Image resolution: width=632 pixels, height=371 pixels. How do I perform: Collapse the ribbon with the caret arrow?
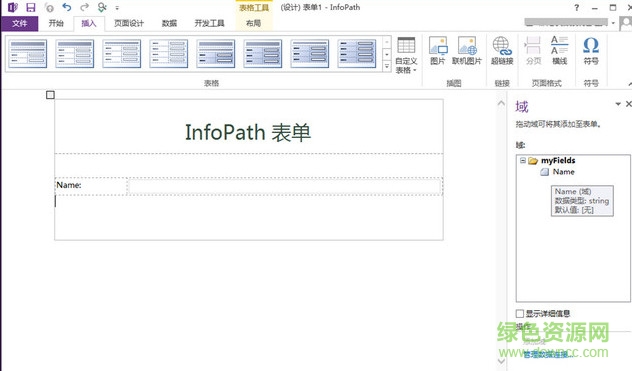(629, 83)
